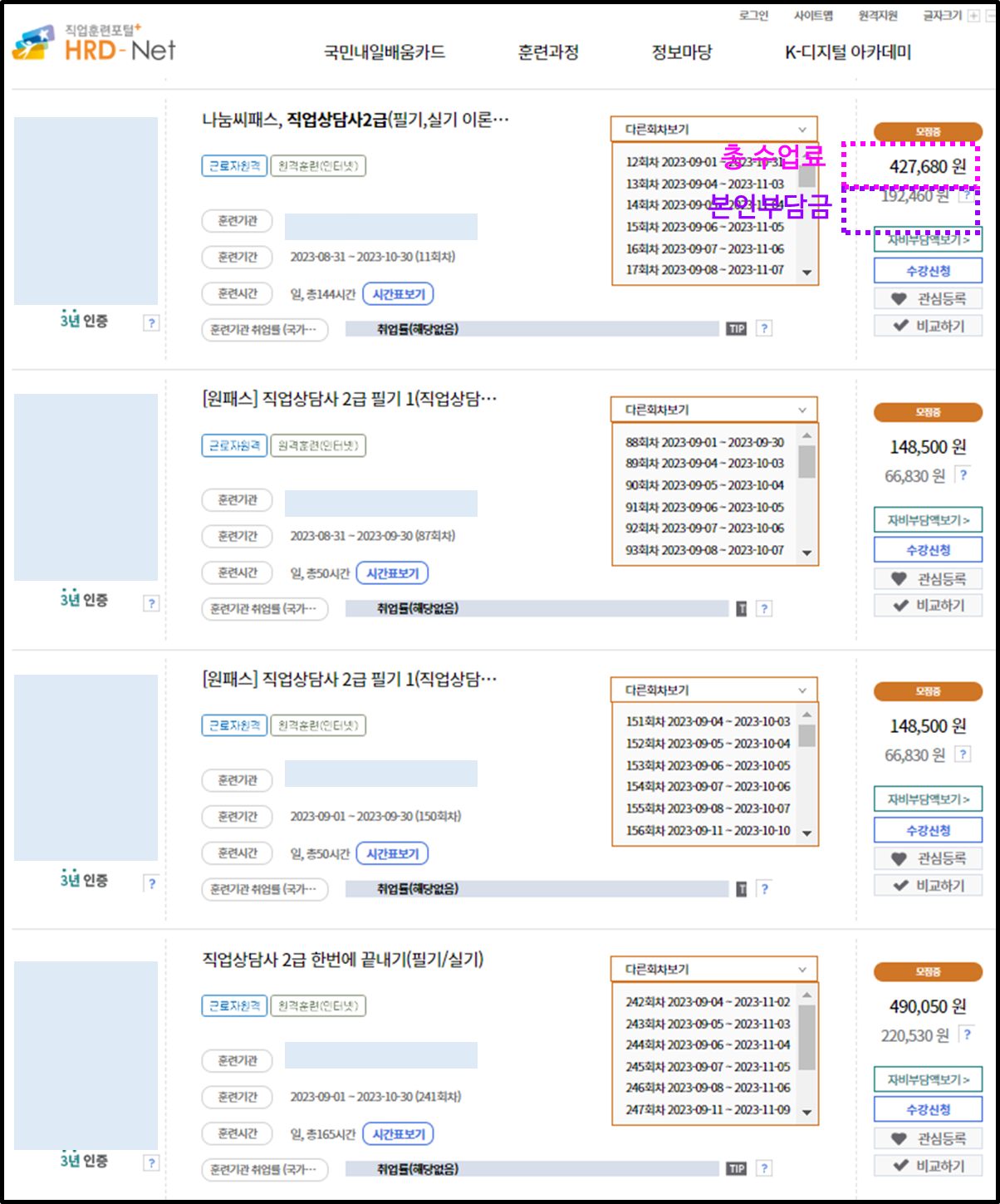The image size is (1000, 1204).
Task: Open 다른회차보기 dropdown of the last course
Action: 714,969
